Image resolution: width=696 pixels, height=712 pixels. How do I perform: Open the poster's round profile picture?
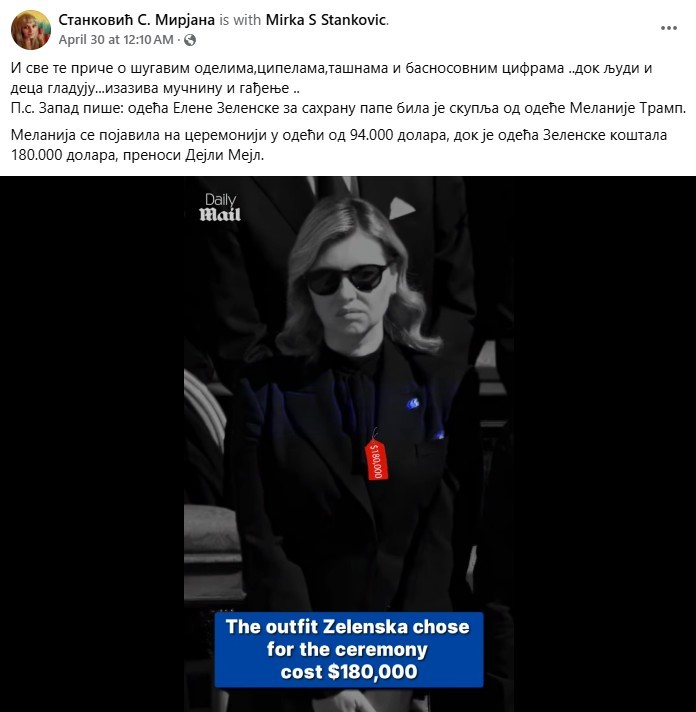[x=31, y=30]
